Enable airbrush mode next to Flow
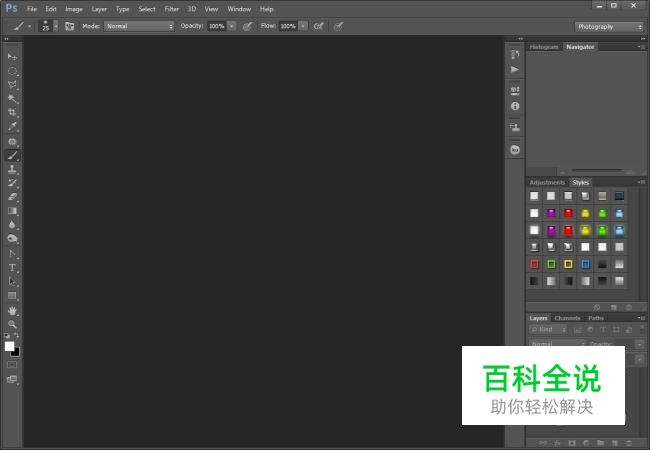 [x=318, y=26]
